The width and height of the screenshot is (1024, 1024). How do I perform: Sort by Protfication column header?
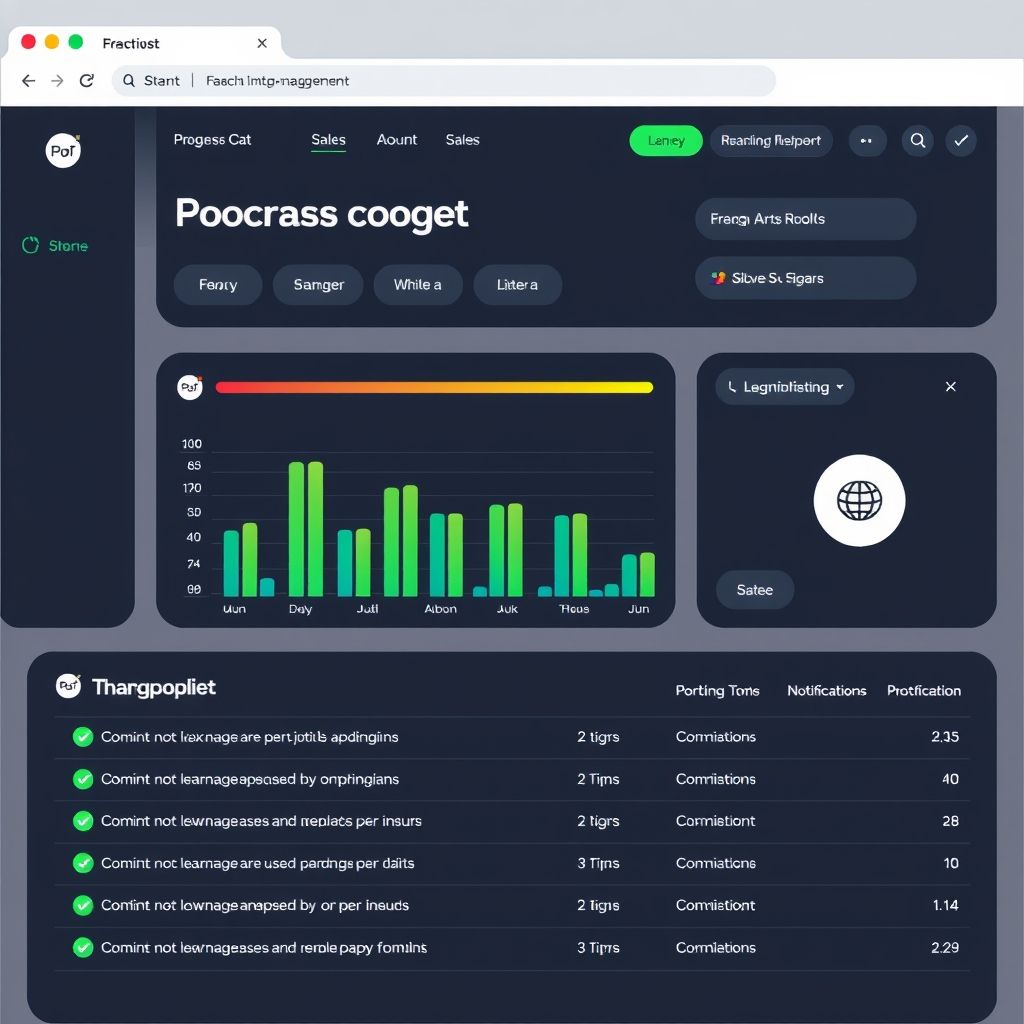click(x=923, y=690)
